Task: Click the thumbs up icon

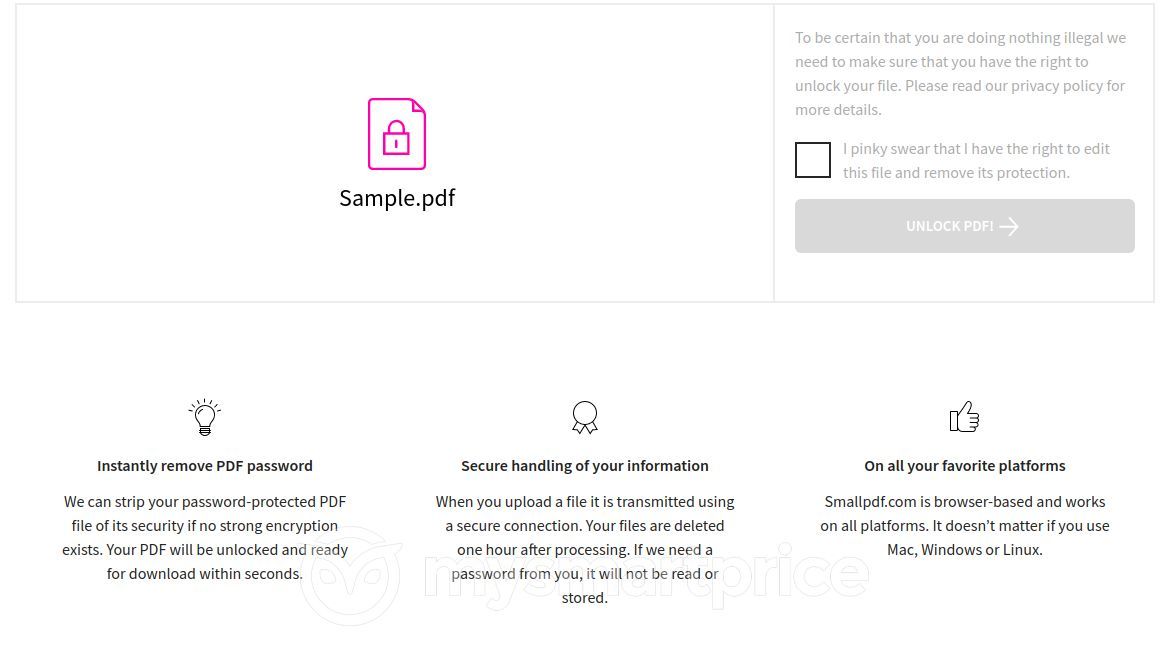Action: 965,417
